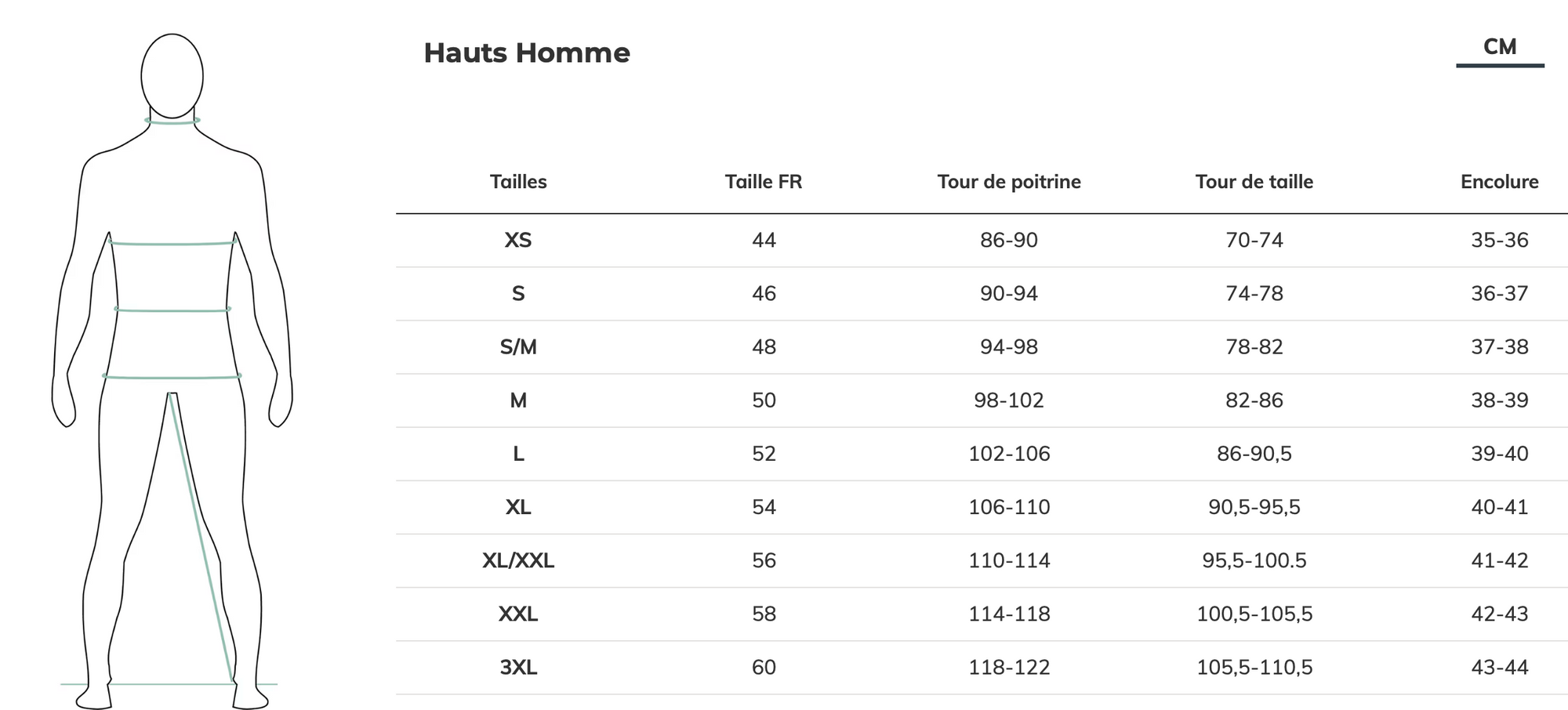Click the neck measurement line on figure
Image resolution: width=1568 pixels, height=710 pixels.
coord(172,121)
